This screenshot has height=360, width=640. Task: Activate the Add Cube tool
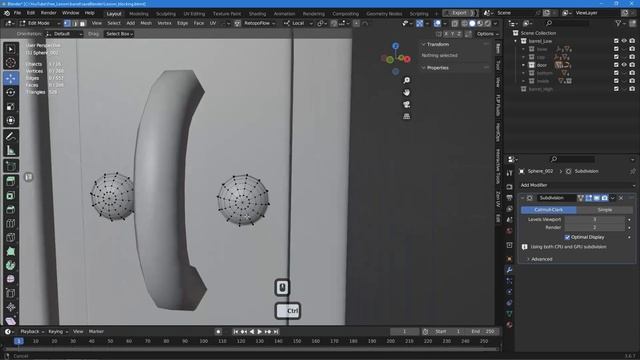coord(11,166)
